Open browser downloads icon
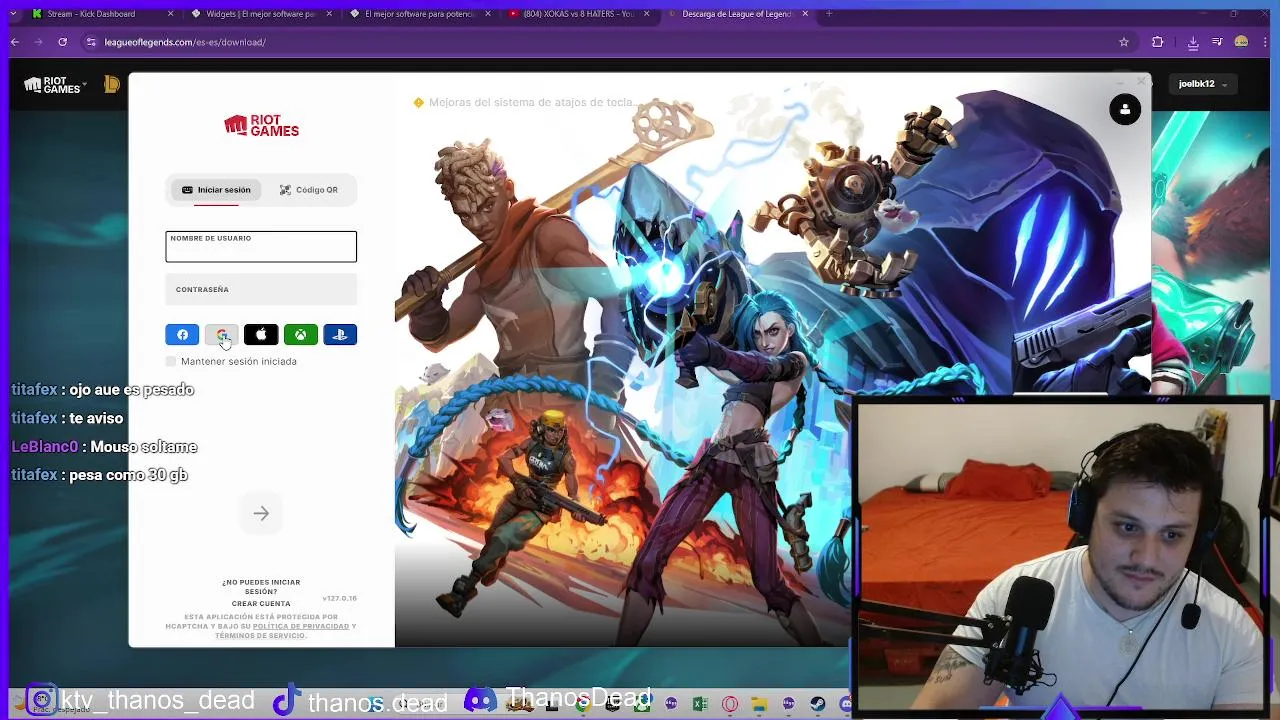The width and height of the screenshot is (1280, 720). coord(1193,42)
